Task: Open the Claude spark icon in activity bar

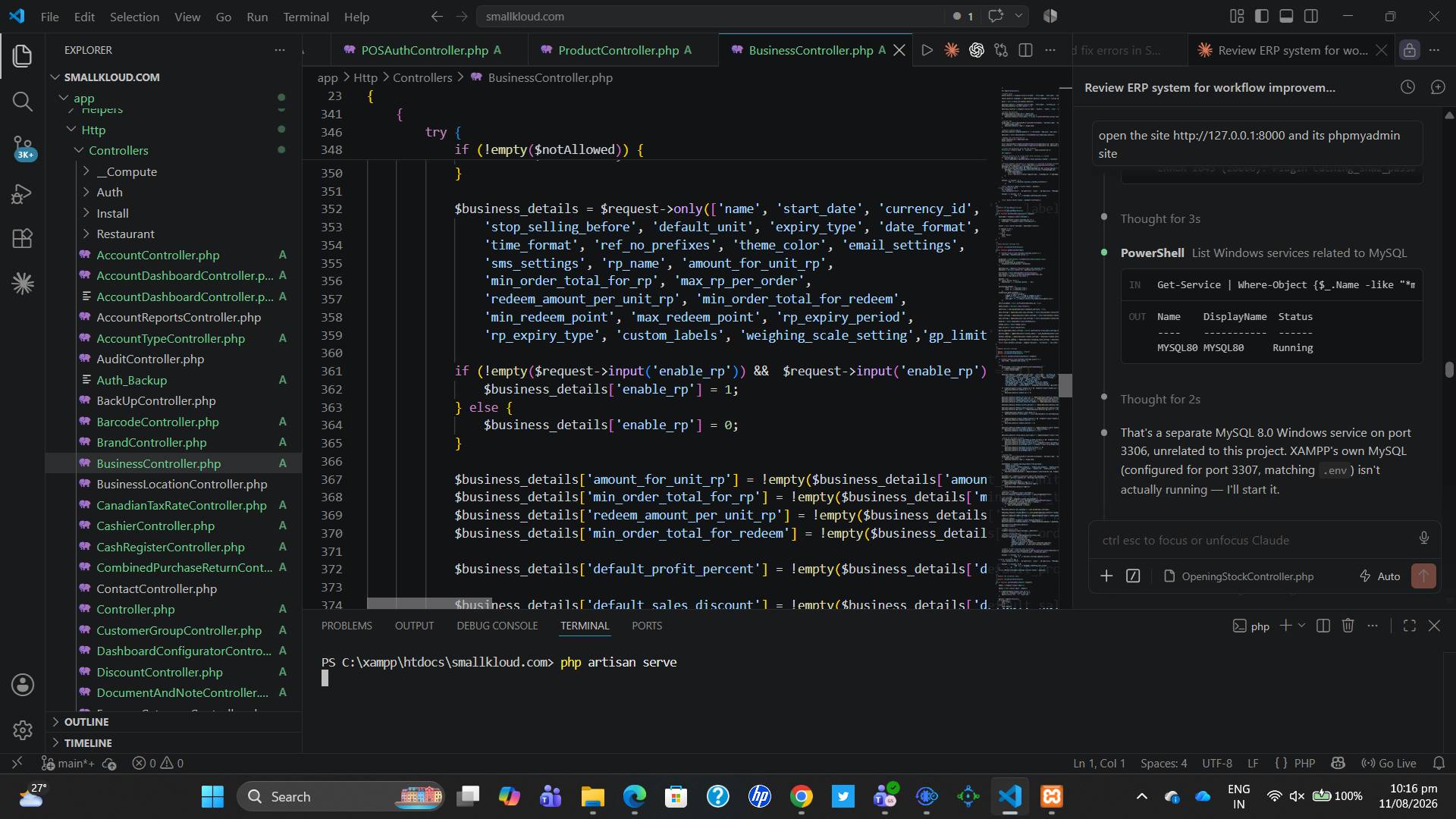Action: pos(23,284)
